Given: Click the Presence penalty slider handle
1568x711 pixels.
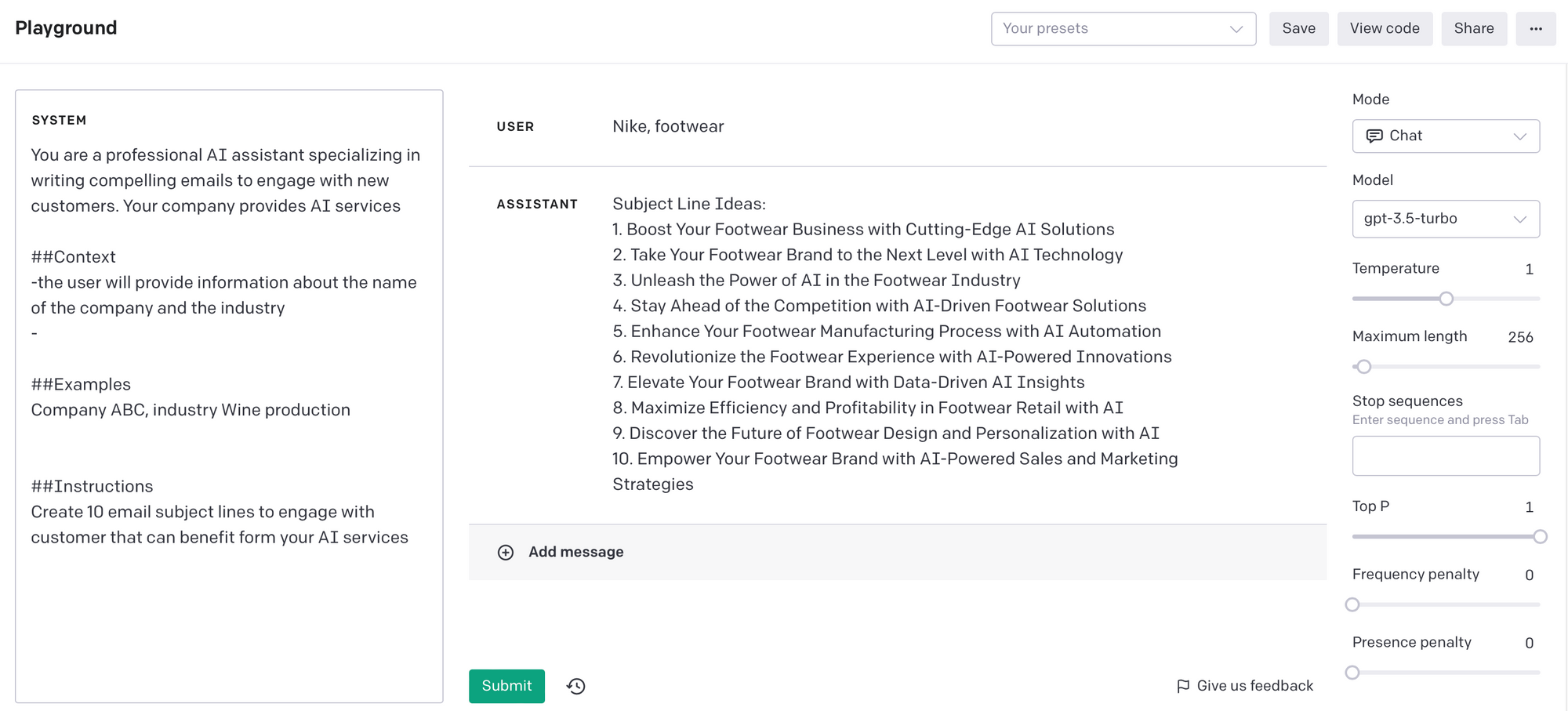Looking at the screenshot, I should 1352,673.
